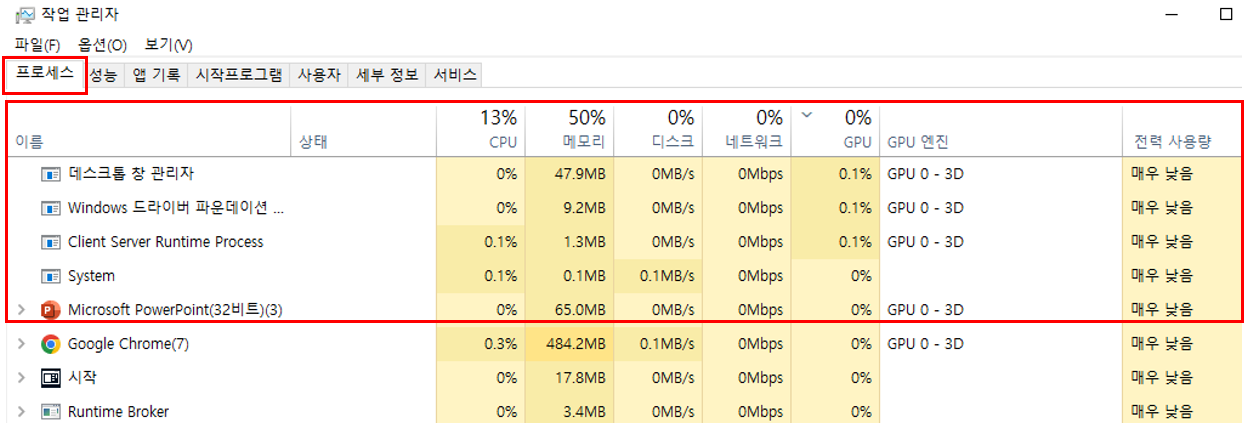The height and width of the screenshot is (423, 1250).
Task: Select the 프로세스 tab
Action: tap(45, 74)
